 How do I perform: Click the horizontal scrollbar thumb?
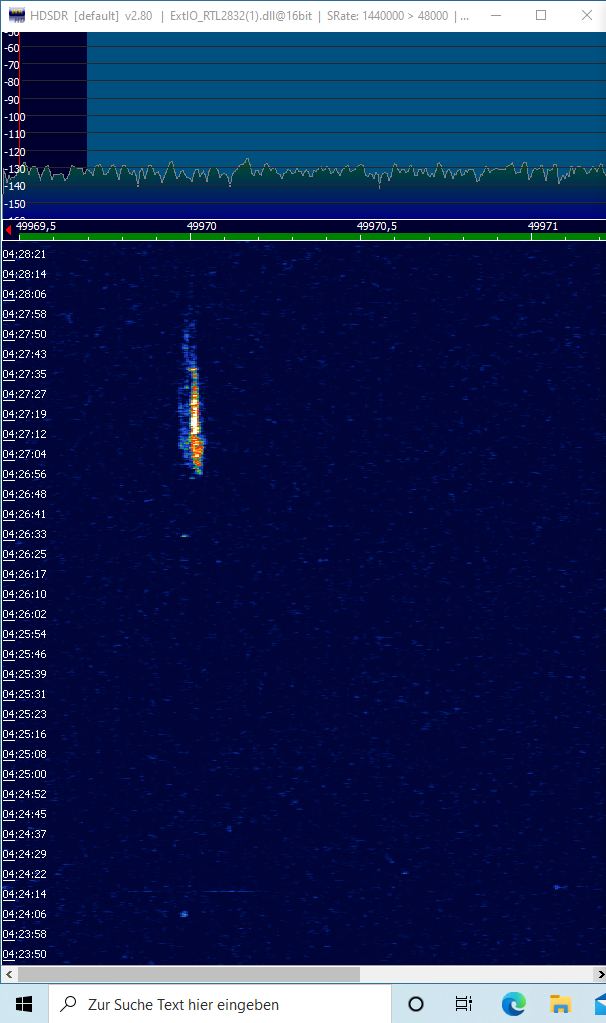click(x=189, y=974)
